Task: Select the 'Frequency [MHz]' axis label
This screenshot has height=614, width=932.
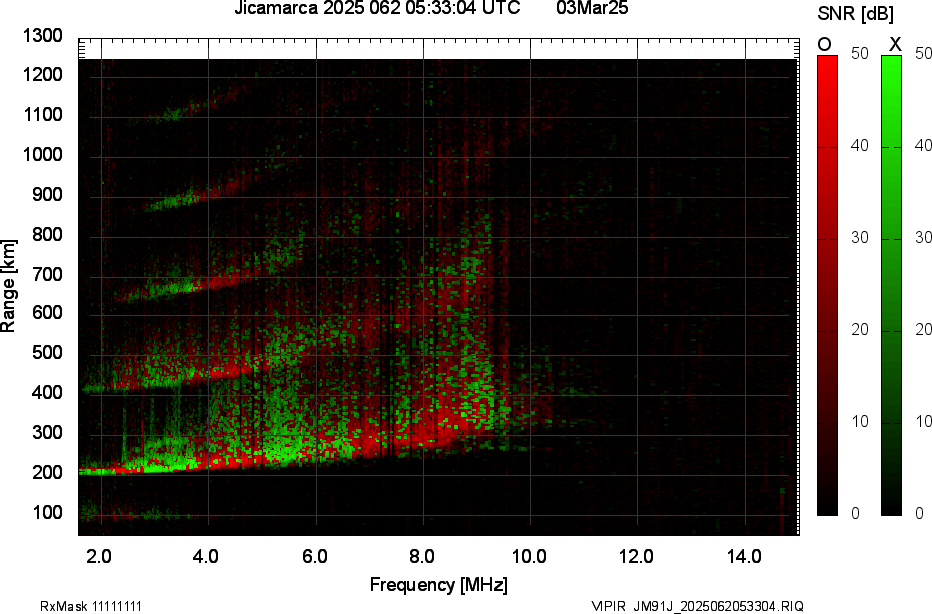Action: [x=439, y=585]
